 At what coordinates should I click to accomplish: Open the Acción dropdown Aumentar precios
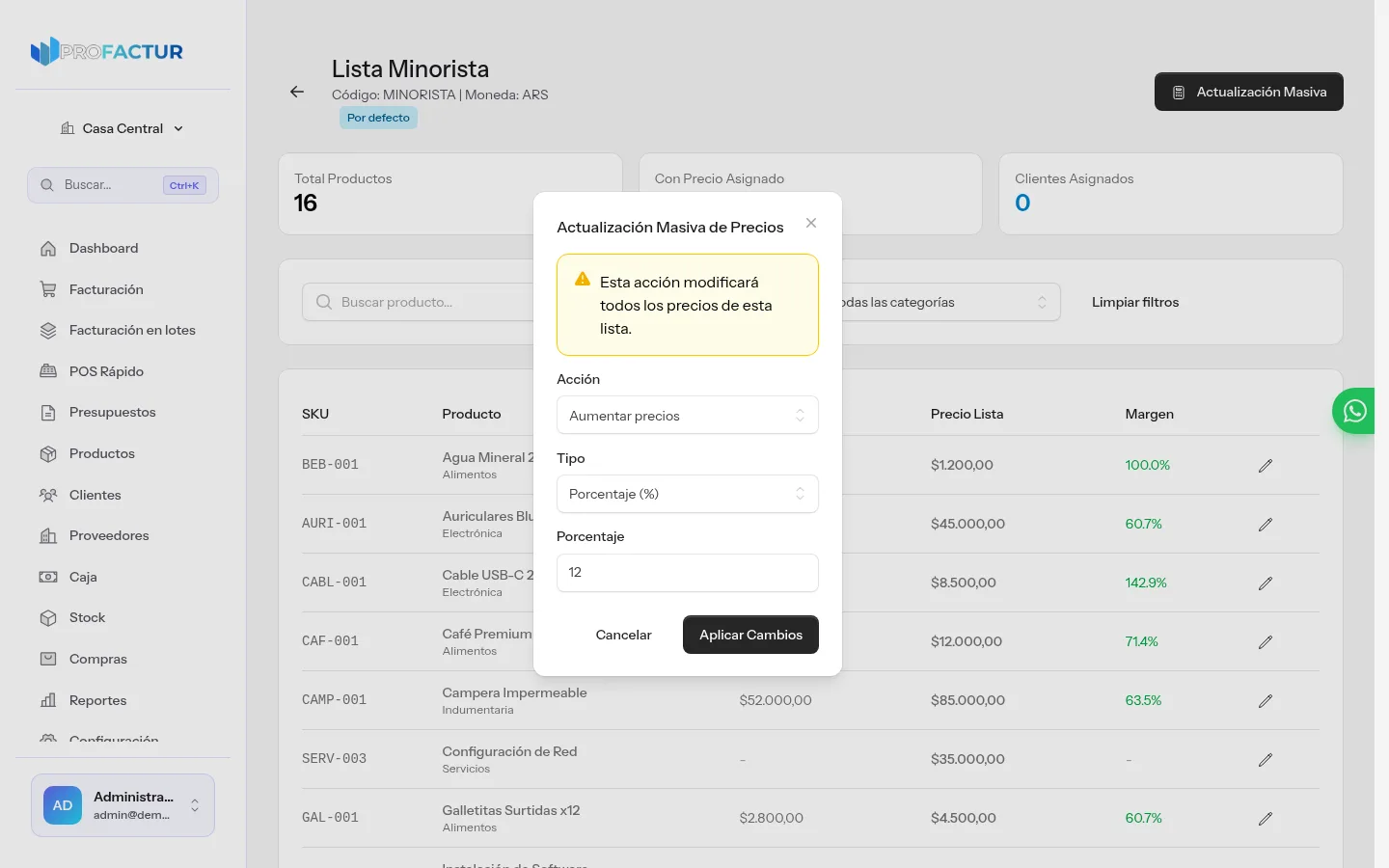point(688,416)
